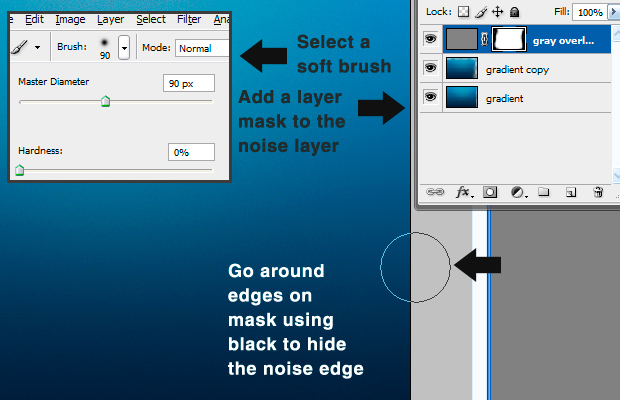Open the layer style fx menu
Viewport: 620px width, 400px height.
(464, 192)
